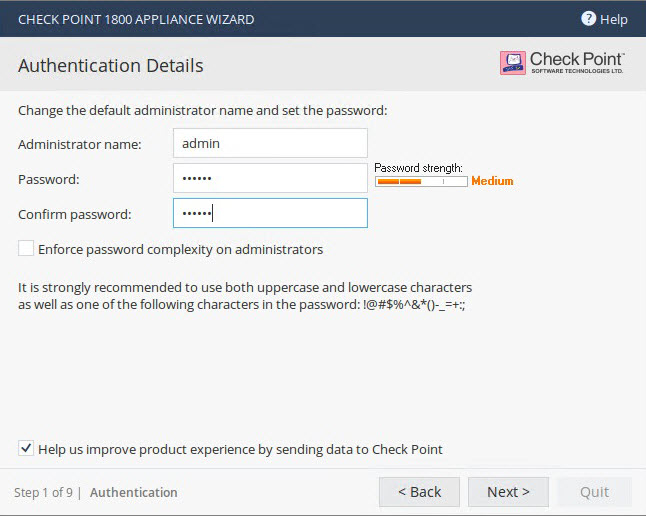The width and height of the screenshot is (646, 516).
Task: Go back with the Back button
Action: [419, 492]
